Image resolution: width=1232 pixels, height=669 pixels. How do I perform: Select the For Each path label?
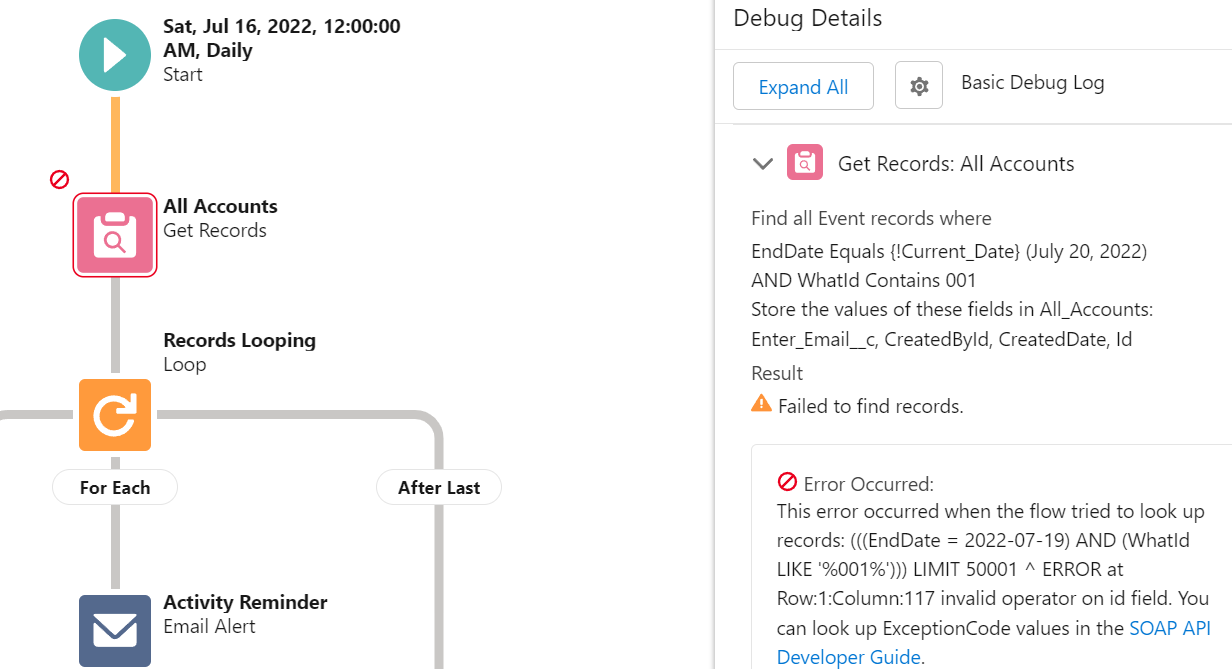(x=114, y=487)
